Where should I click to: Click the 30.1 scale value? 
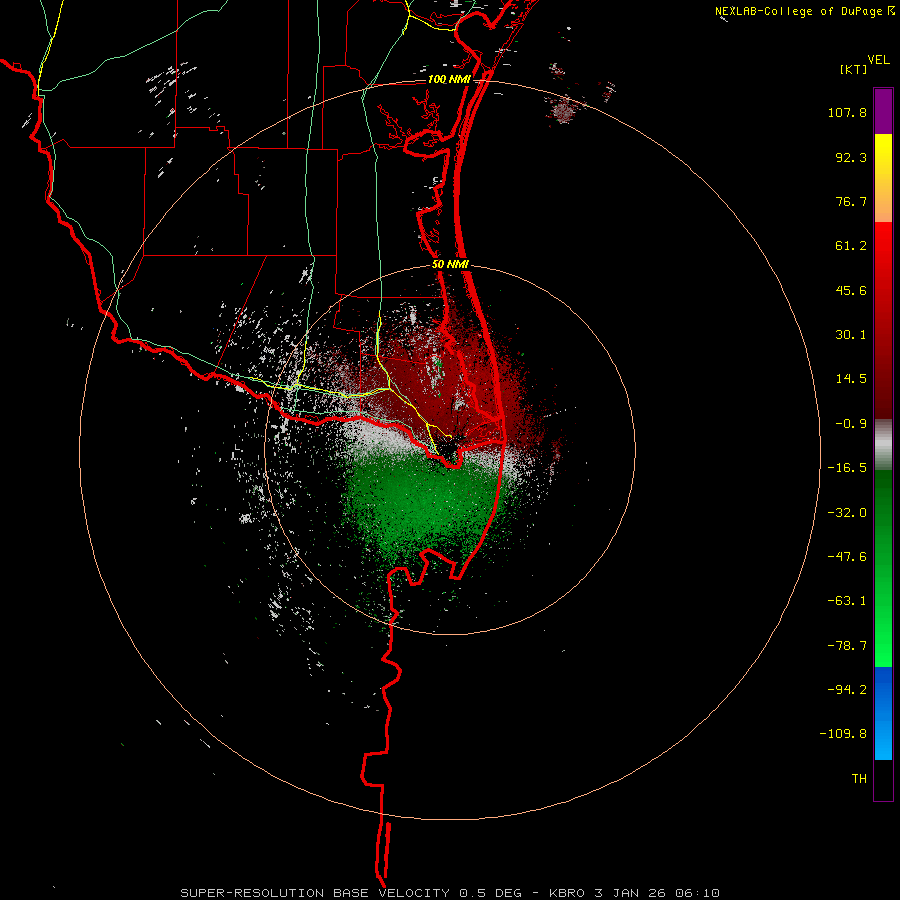pos(851,335)
